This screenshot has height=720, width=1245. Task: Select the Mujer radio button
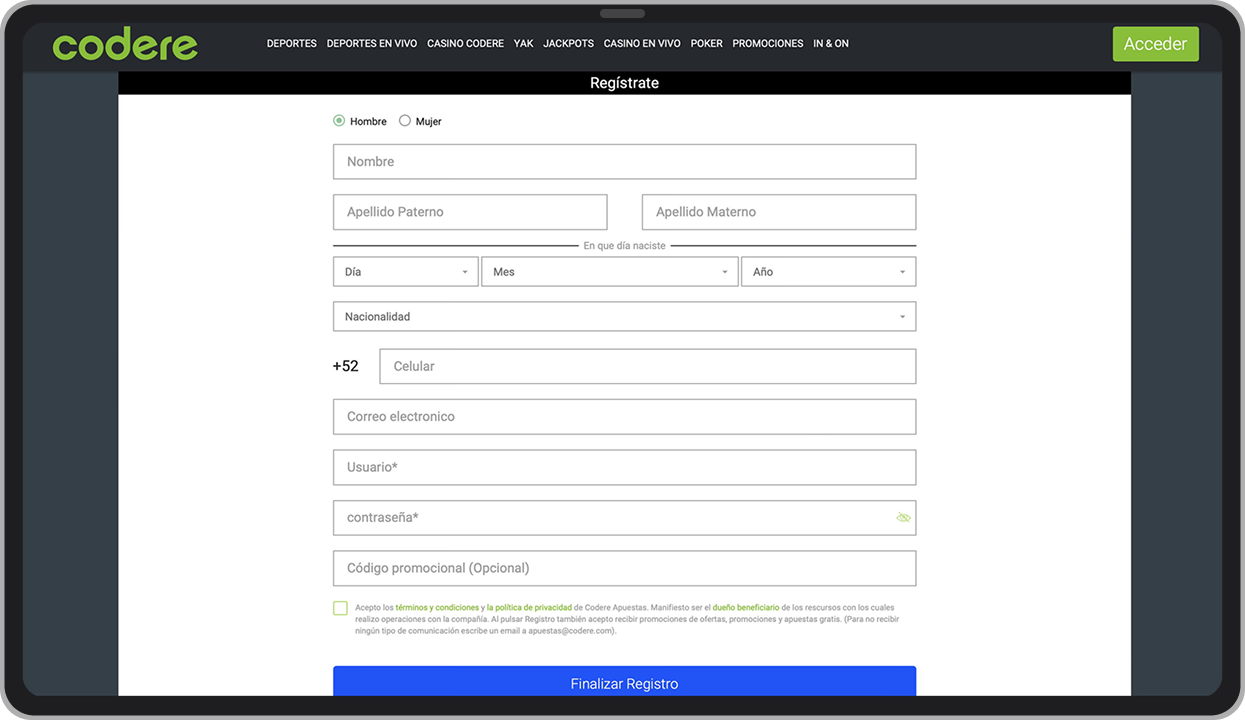click(405, 119)
